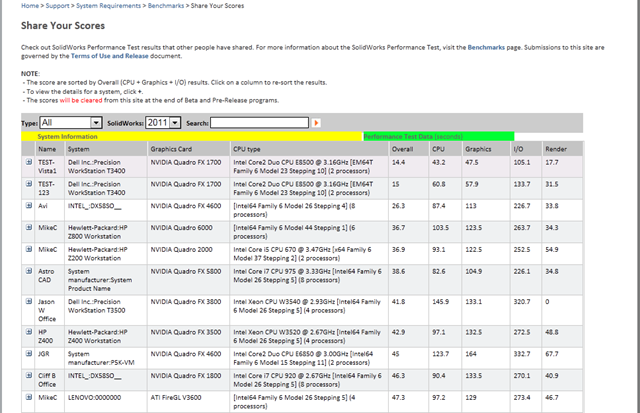Go to Home breadcrumb link
Viewport: 640px width, 413px height.
30,6
